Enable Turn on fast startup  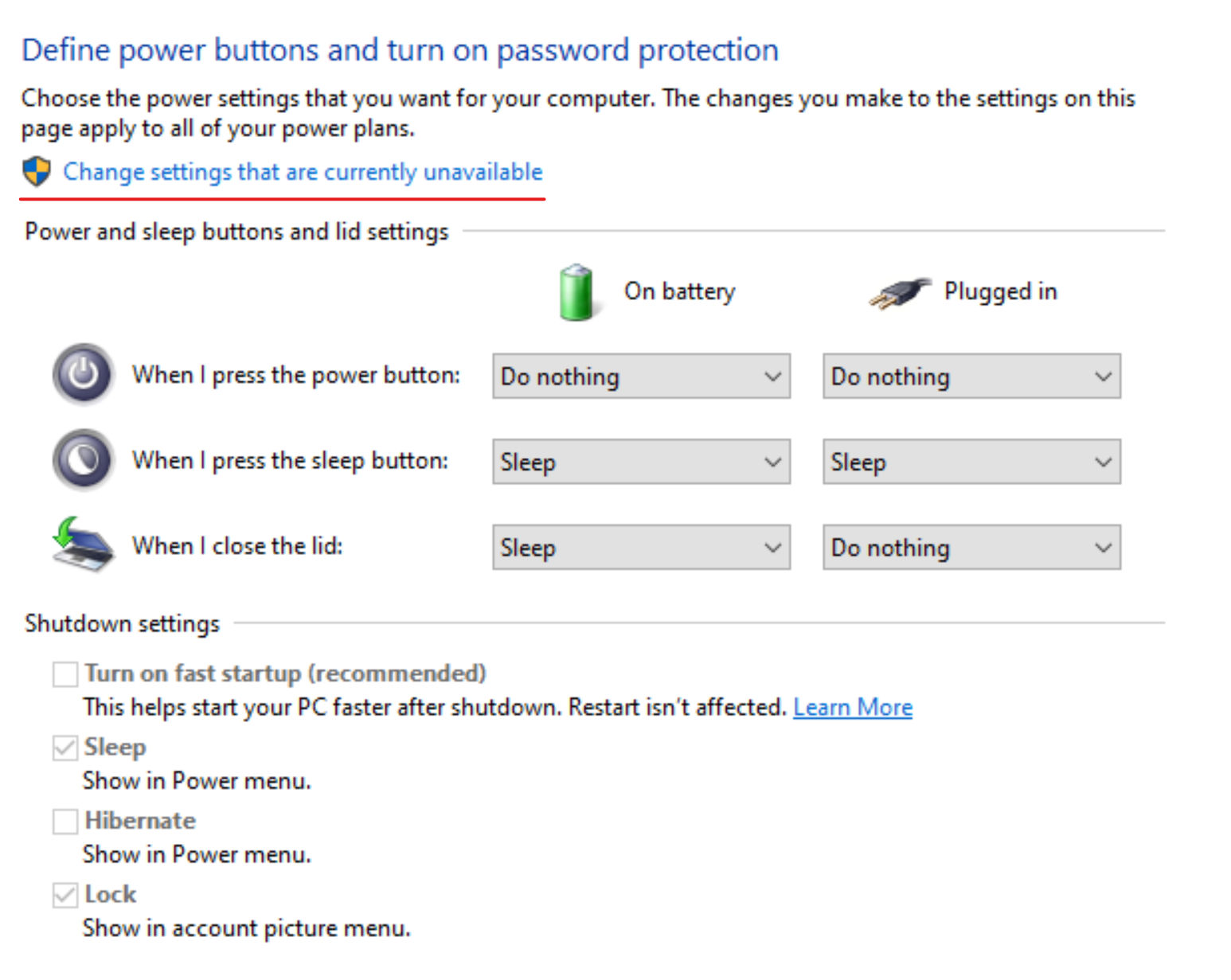[x=64, y=674]
